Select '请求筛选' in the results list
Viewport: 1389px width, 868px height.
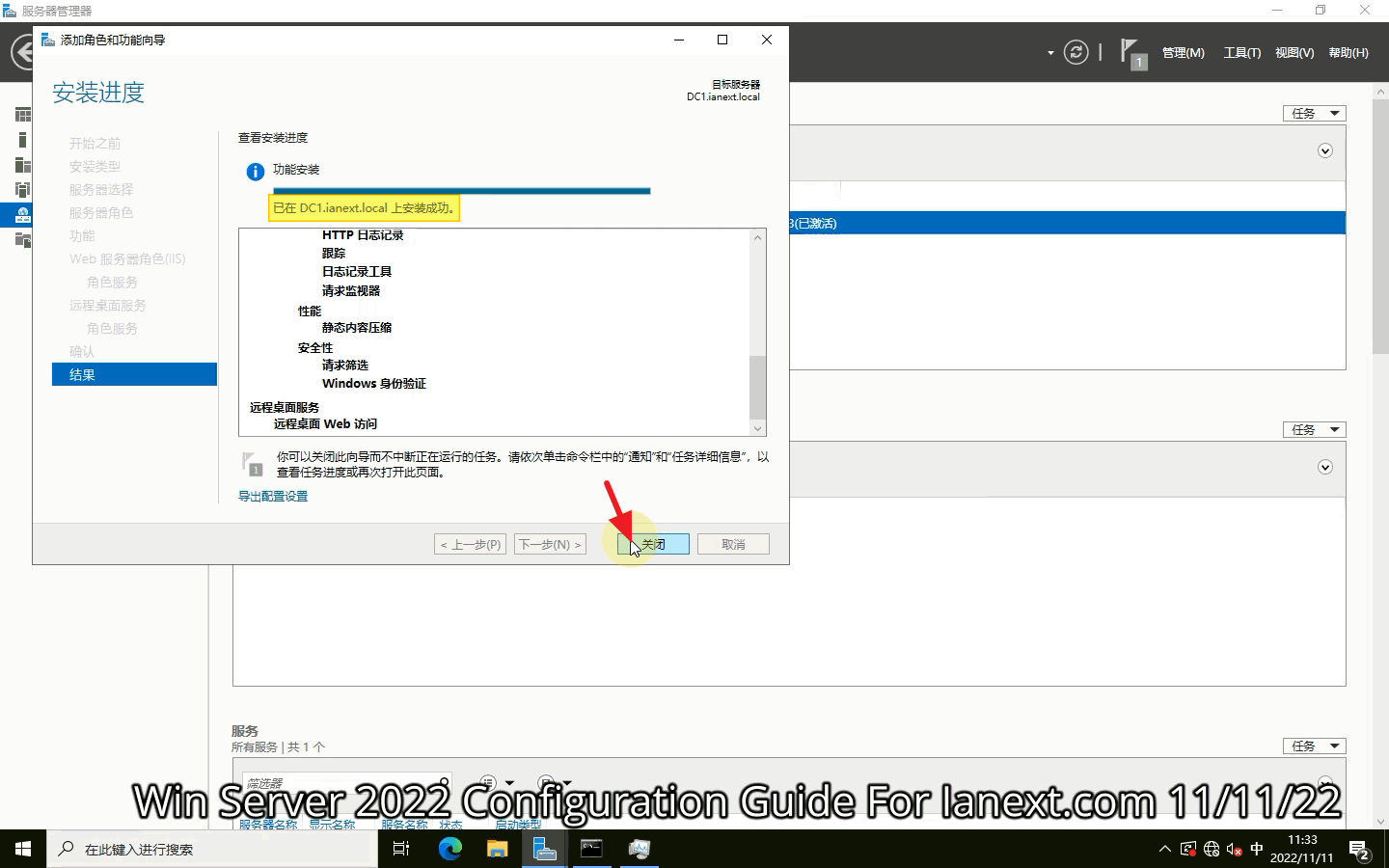345,366
